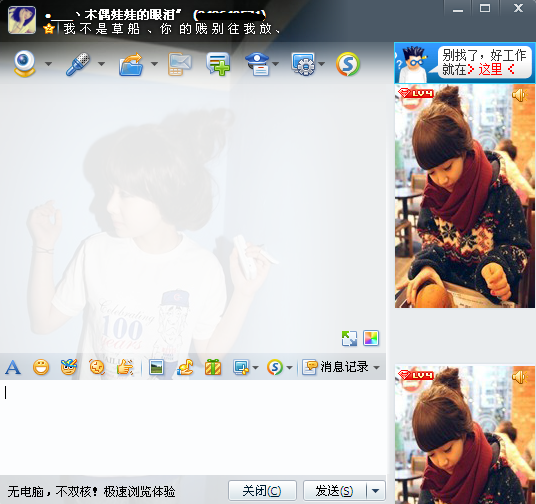This screenshot has width=536, height=504.
Task: Open remote assistance application icon
Action: (303, 64)
